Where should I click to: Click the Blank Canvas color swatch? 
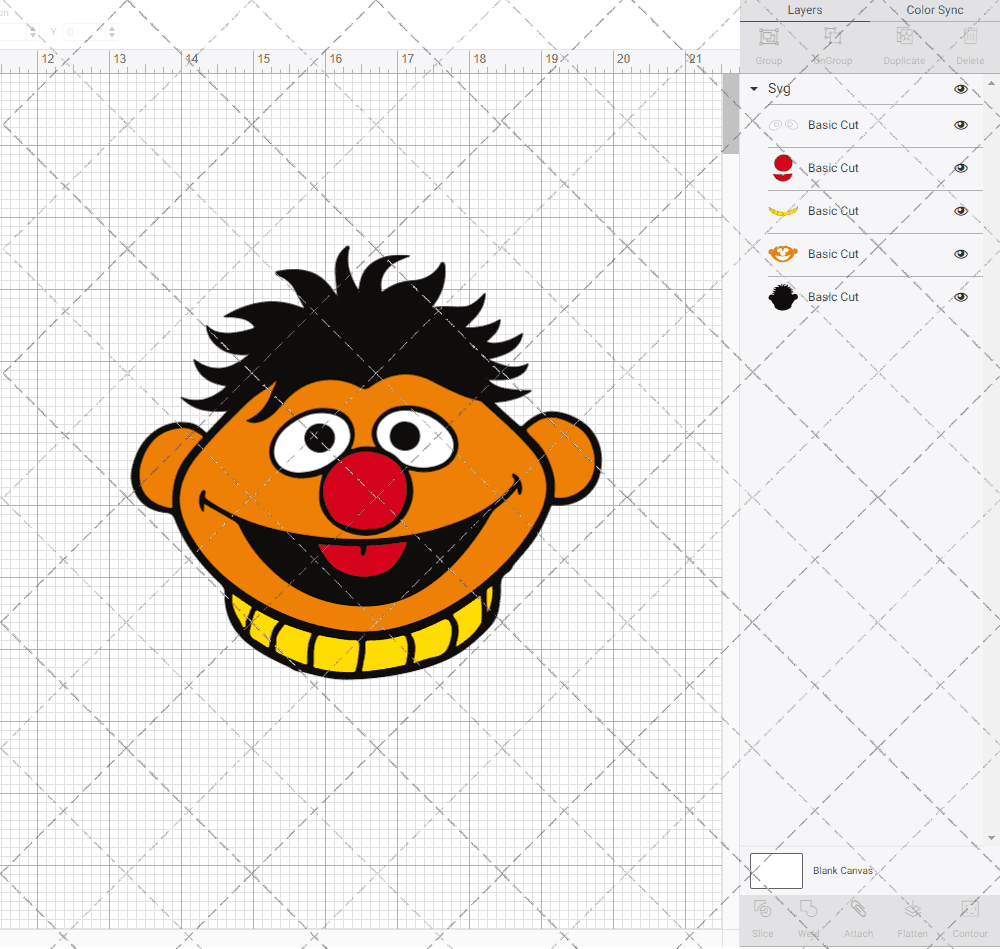click(x=776, y=871)
